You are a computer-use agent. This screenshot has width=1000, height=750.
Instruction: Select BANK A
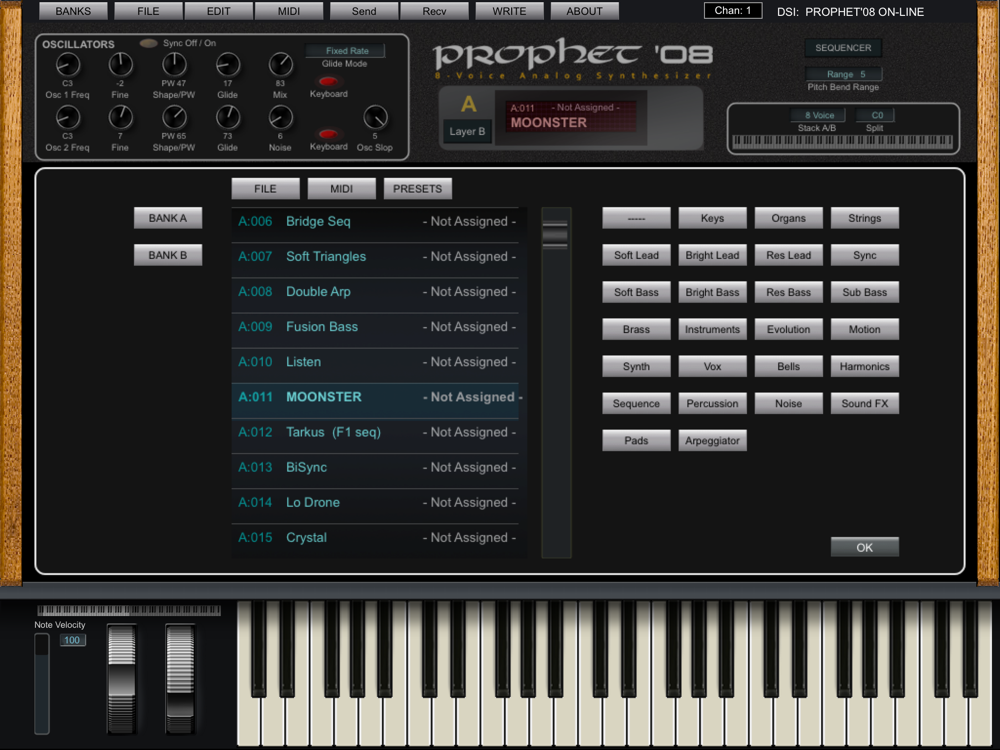pyautogui.click(x=168, y=218)
